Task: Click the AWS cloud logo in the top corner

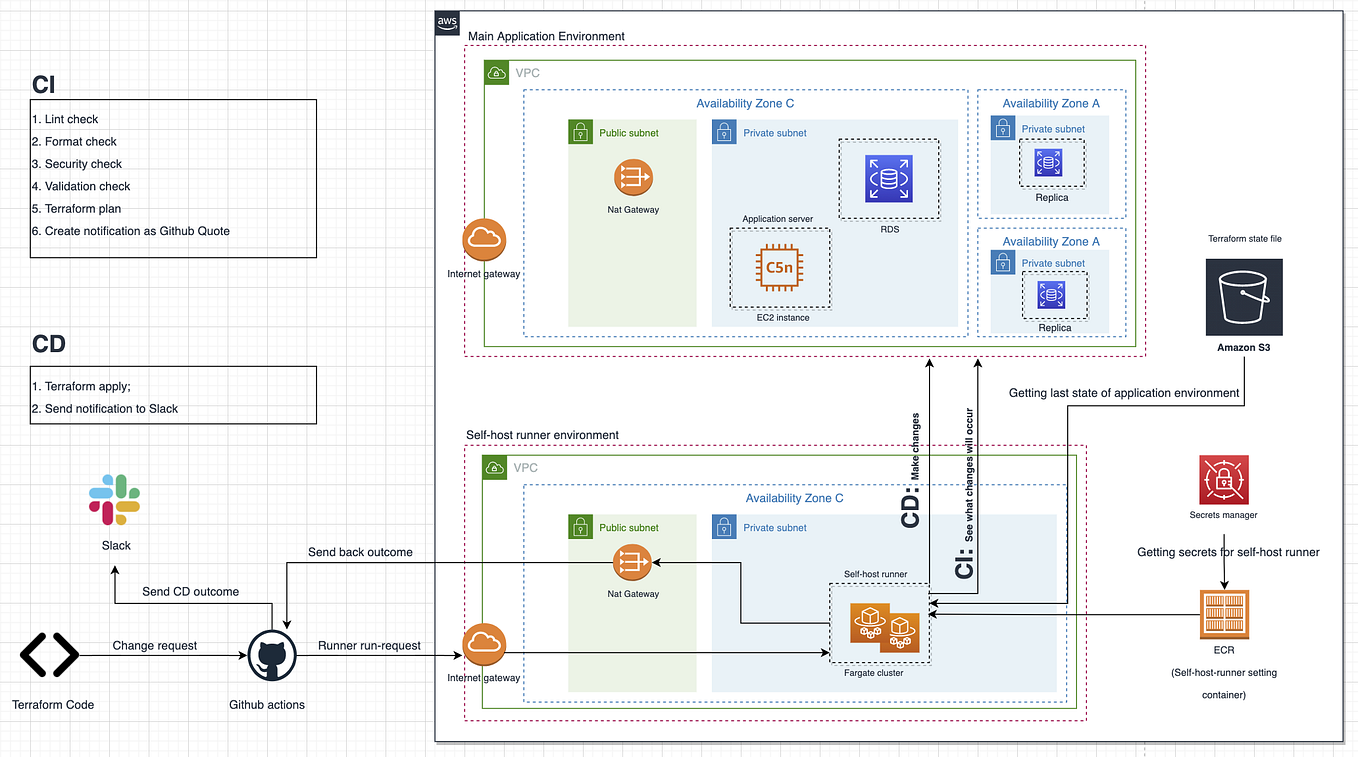Action: coord(447,22)
